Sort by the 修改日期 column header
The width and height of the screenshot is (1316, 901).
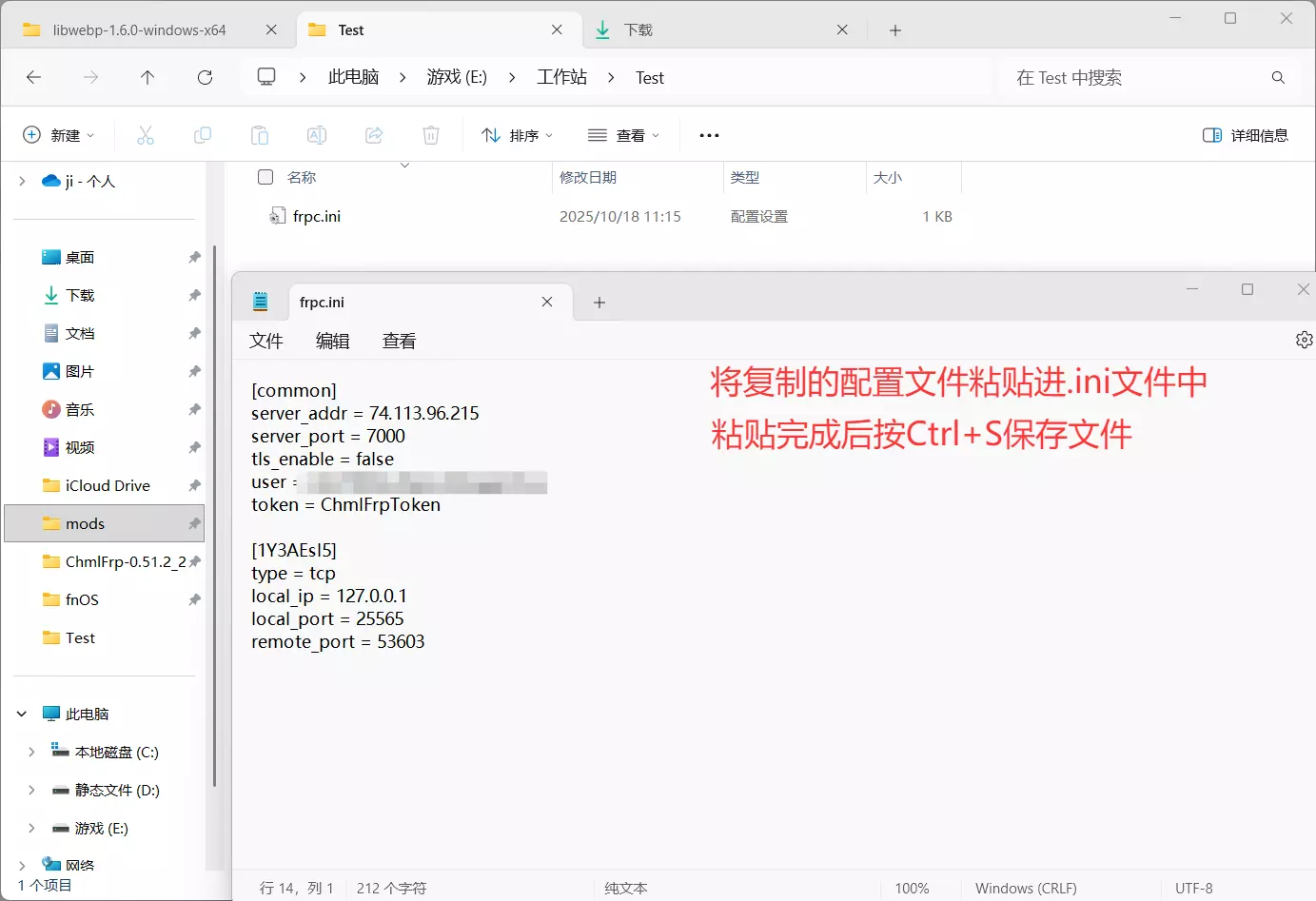click(x=588, y=177)
